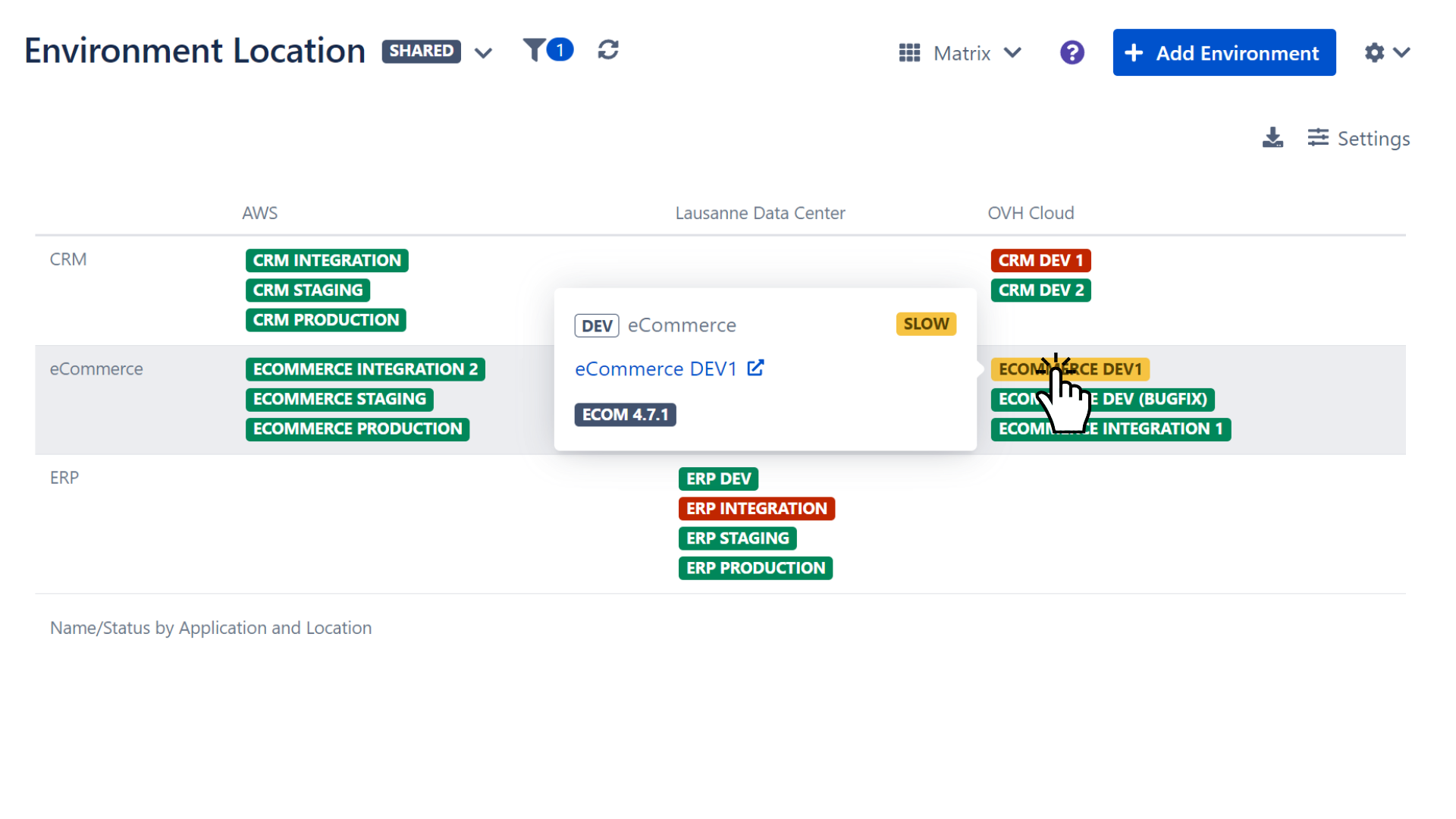Image resolution: width=1456 pixels, height=819 pixels.
Task: Click the Name/Status by Application and Location caption
Action: pos(211,628)
